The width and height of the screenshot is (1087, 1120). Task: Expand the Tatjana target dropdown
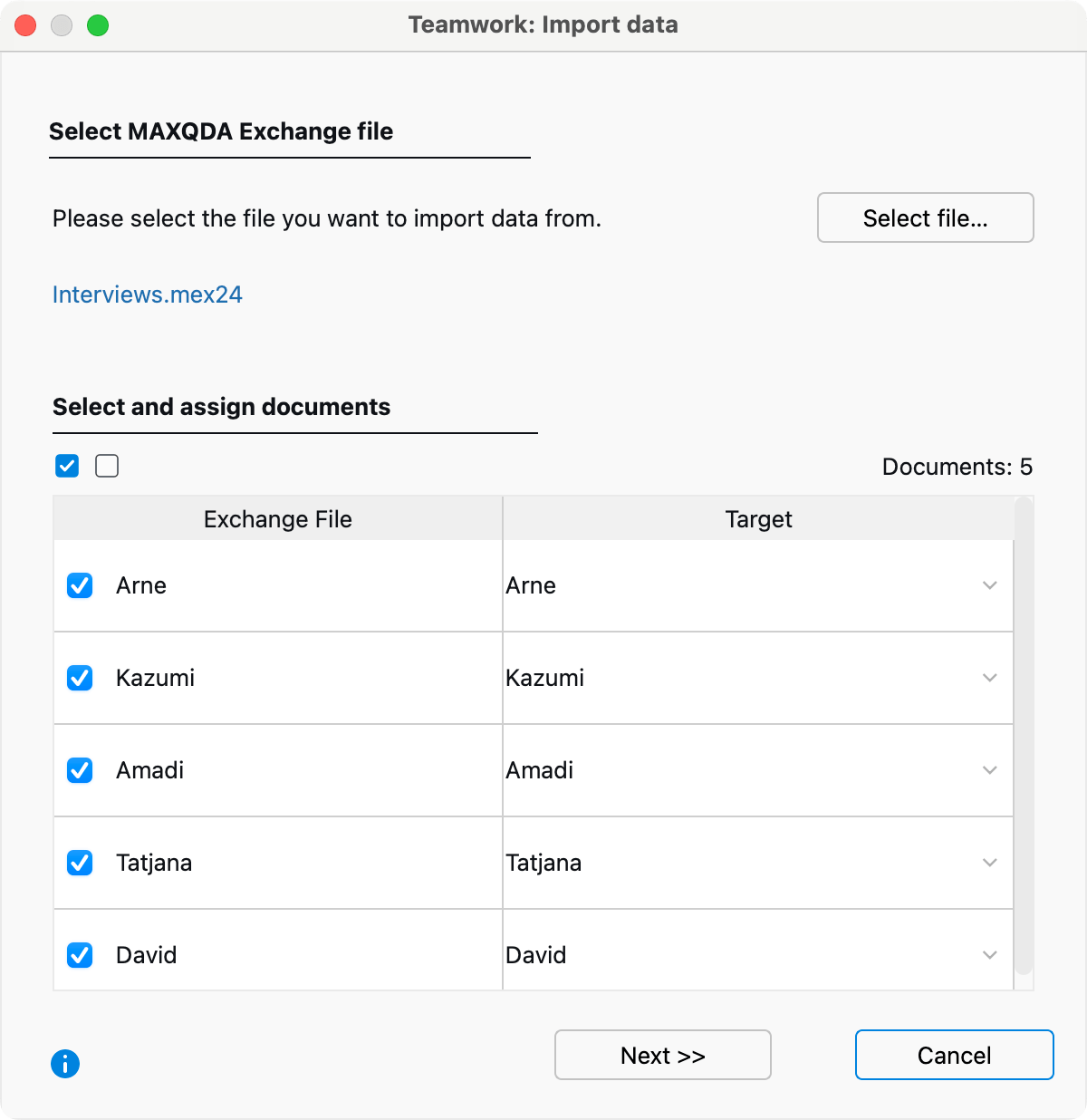(x=989, y=863)
